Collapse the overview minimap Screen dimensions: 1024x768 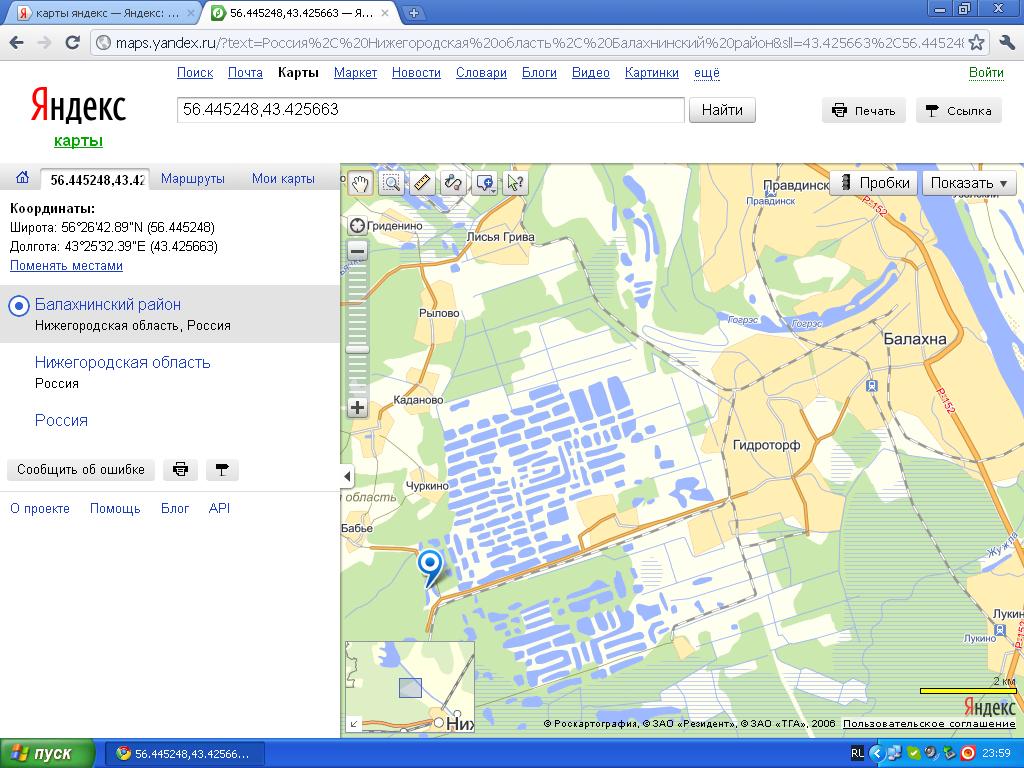click(x=354, y=723)
